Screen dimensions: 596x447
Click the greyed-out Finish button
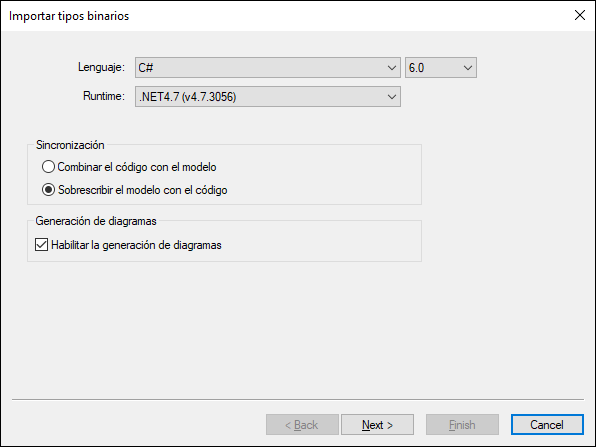[462, 425]
